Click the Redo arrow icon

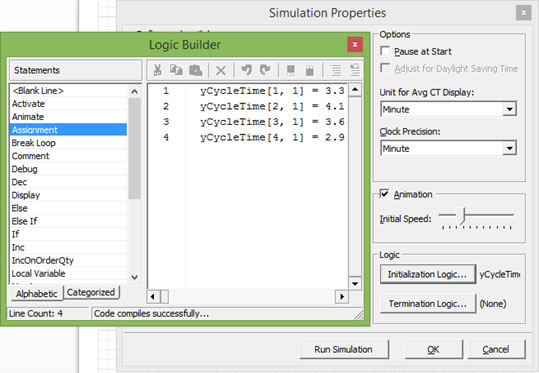(x=265, y=70)
